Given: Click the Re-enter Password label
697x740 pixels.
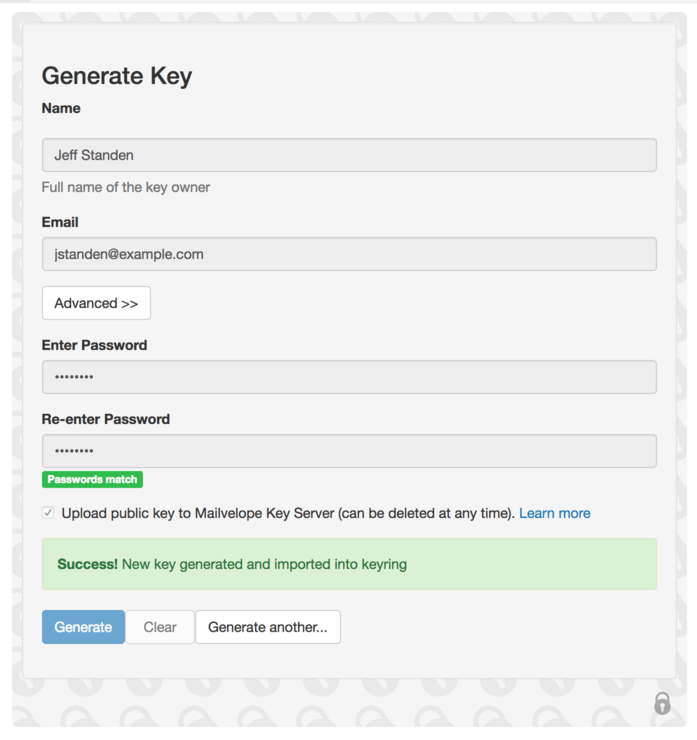Looking at the screenshot, I should [x=106, y=419].
